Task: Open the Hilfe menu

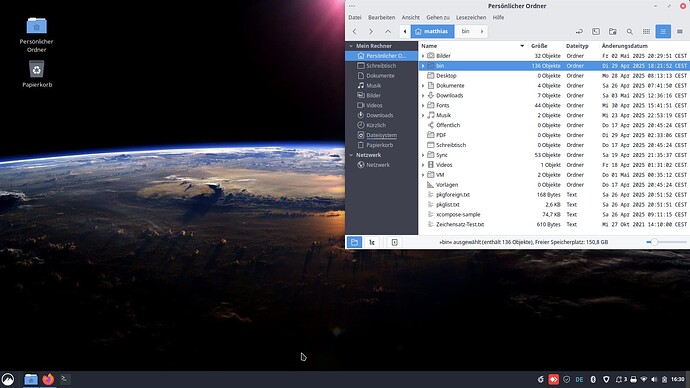Action: [498, 18]
